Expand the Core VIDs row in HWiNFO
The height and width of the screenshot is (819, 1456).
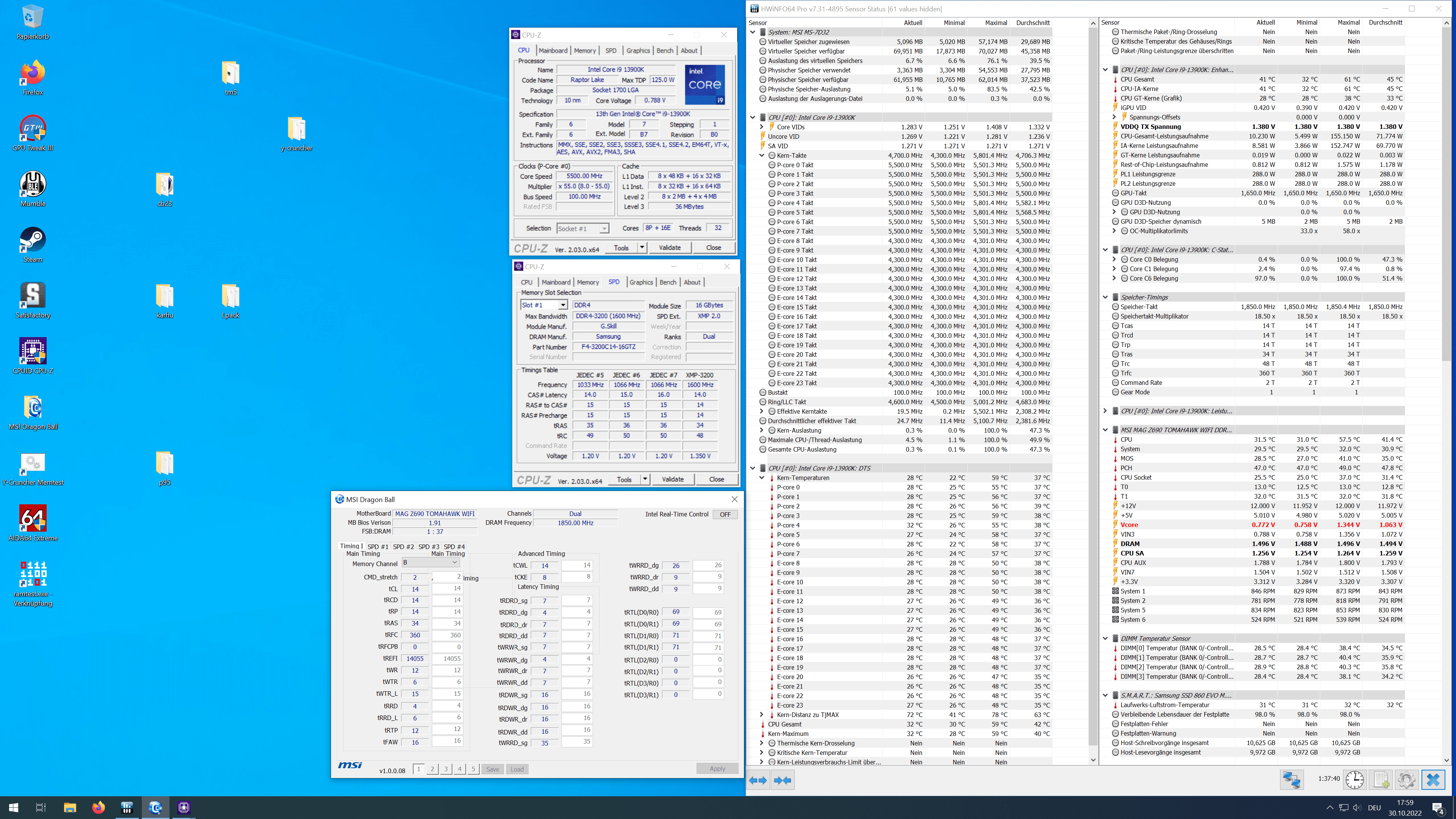762,127
